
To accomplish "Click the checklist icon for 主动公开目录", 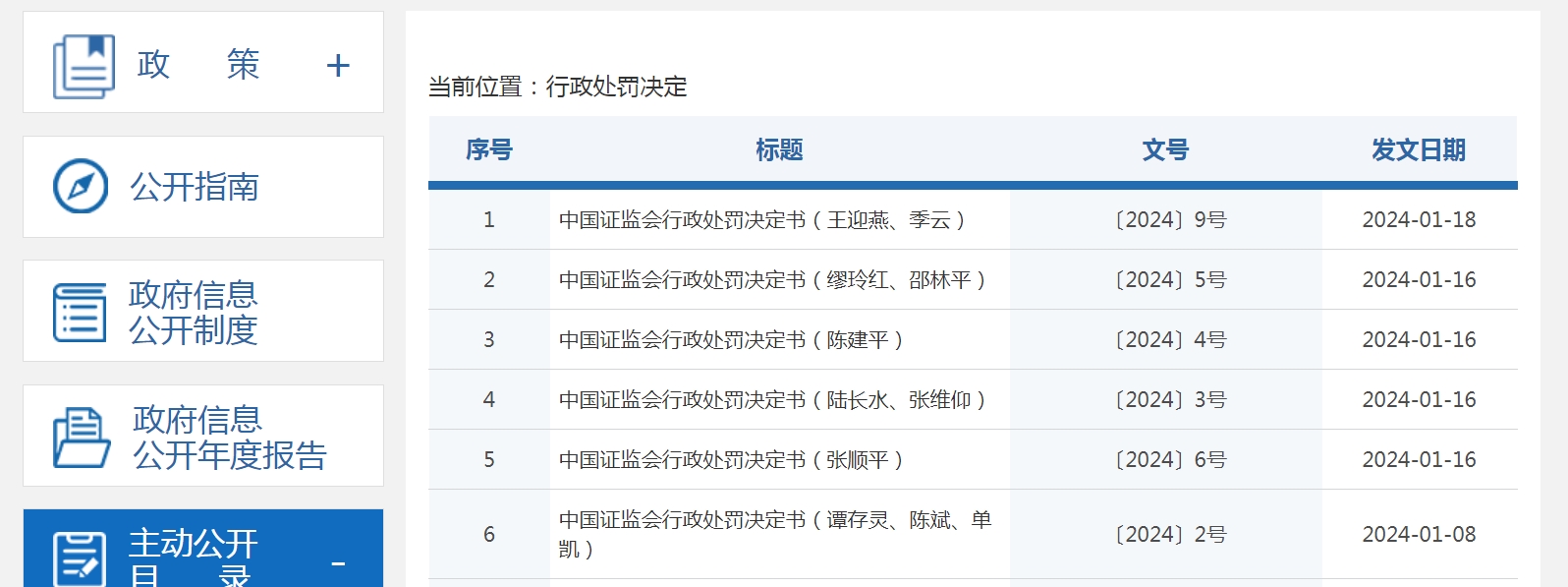I will [x=80, y=558].
